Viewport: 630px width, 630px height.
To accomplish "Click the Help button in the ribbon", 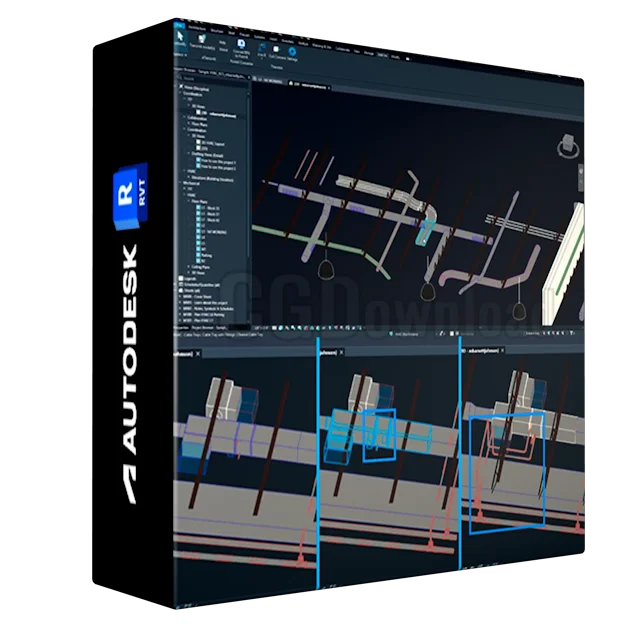I will (x=222, y=42).
